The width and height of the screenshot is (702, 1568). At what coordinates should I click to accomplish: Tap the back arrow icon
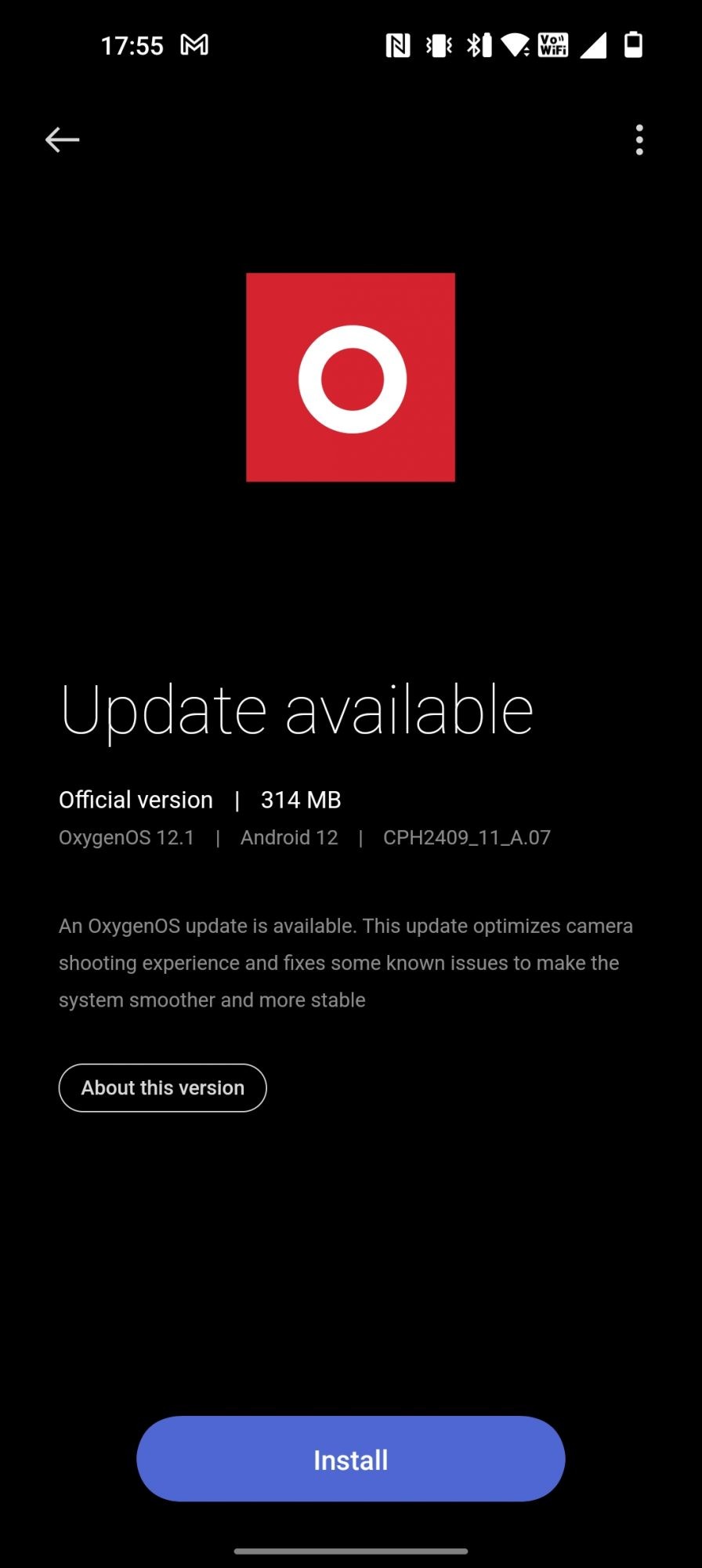click(x=63, y=140)
